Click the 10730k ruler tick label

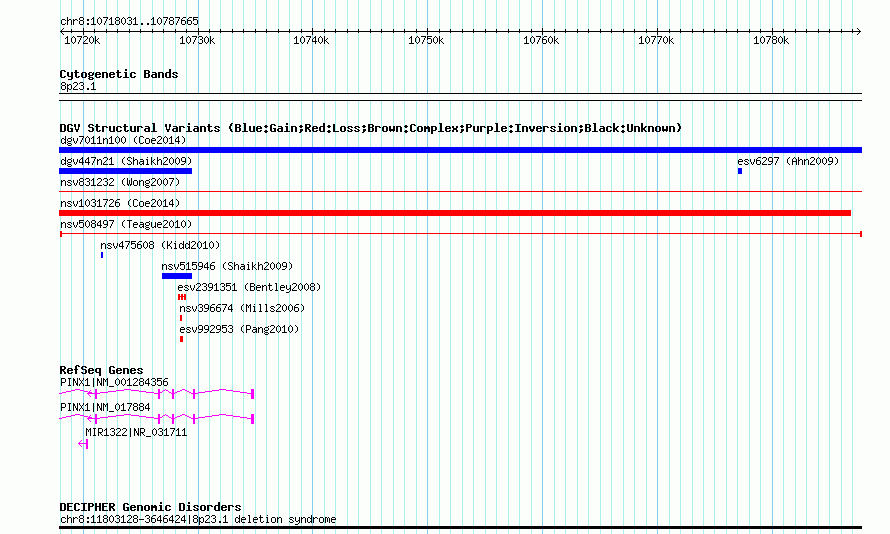(x=197, y=40)
